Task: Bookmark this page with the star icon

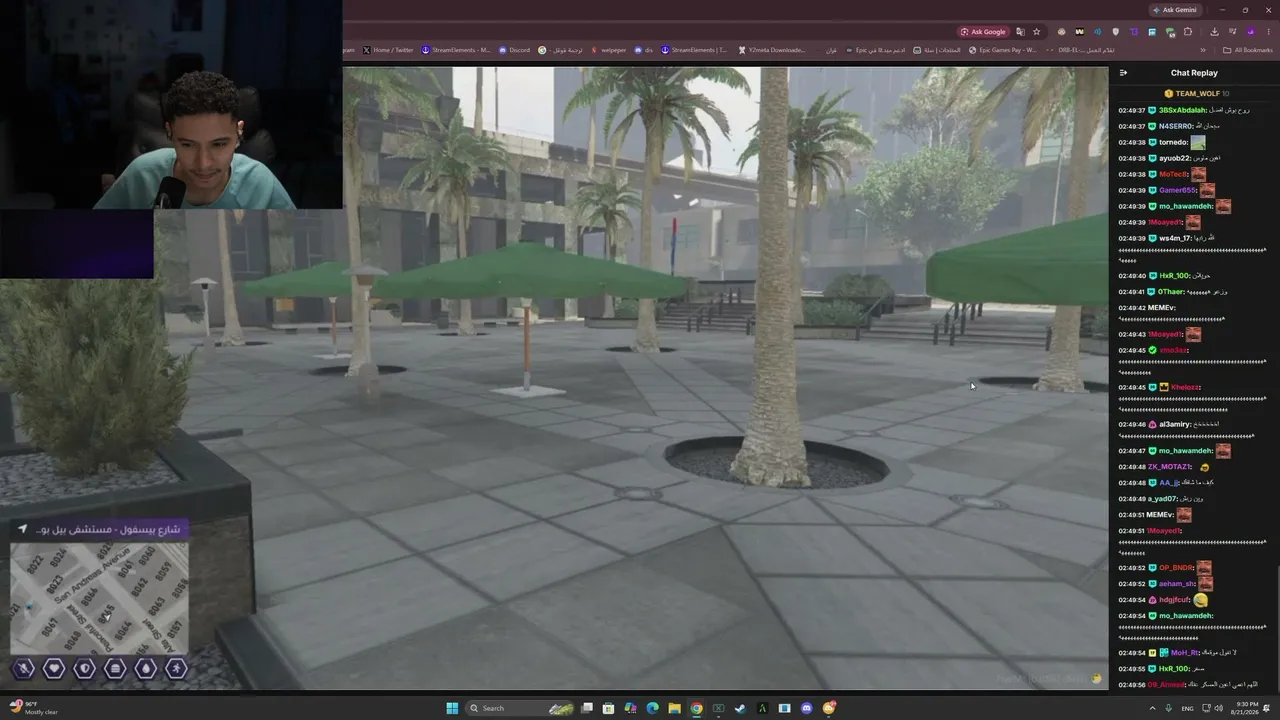Action: point(1037,32)
